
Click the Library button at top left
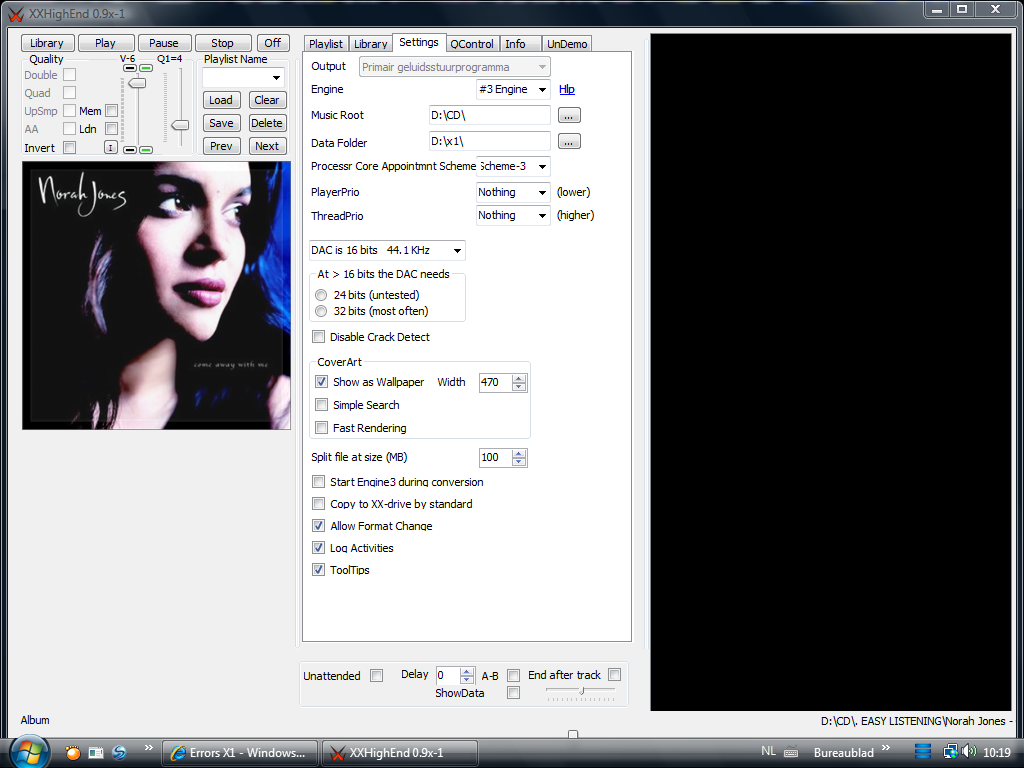(46, 43)
